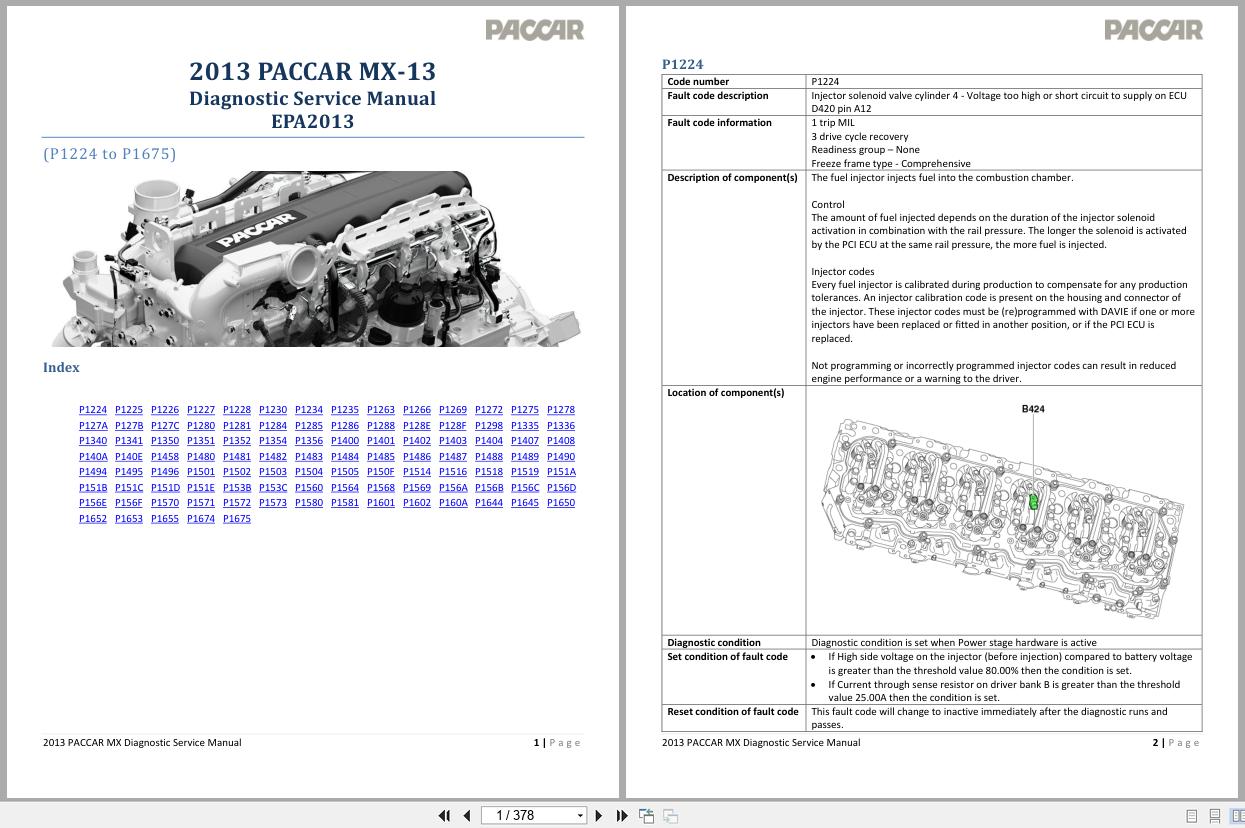
Task: Open the P140A index link
Action: coord(93,457)
